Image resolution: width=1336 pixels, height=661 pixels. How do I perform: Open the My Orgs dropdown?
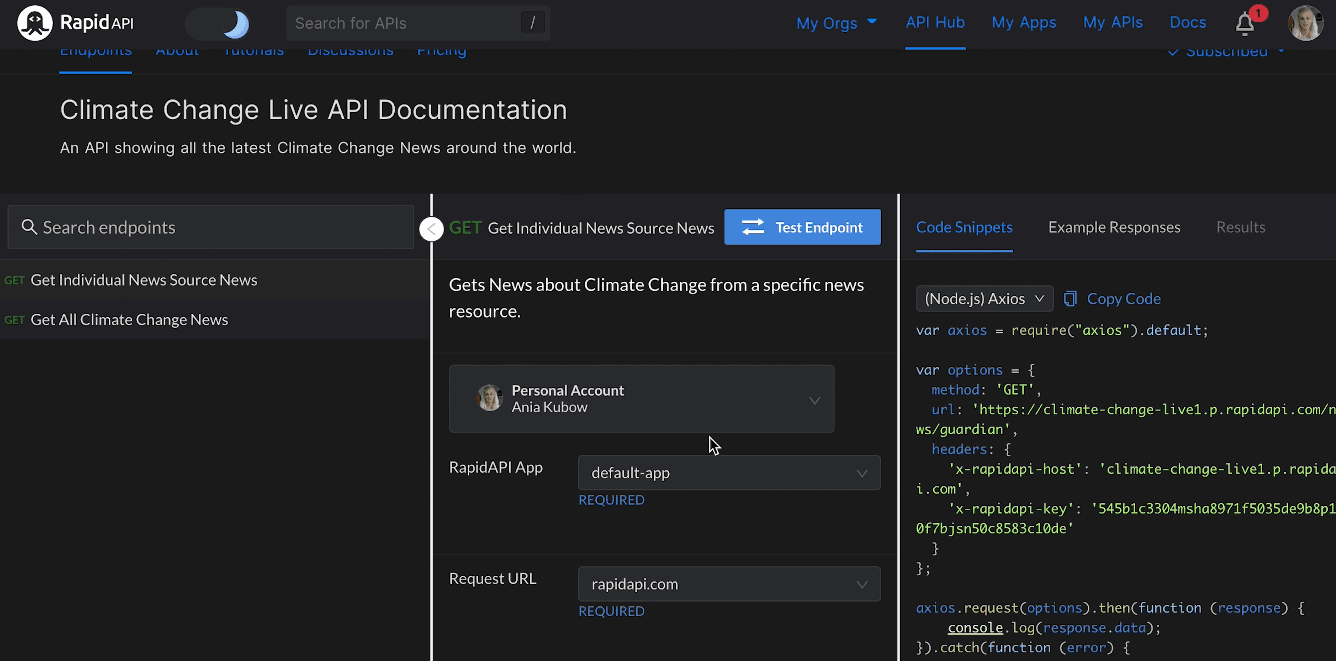click(837, 23)
